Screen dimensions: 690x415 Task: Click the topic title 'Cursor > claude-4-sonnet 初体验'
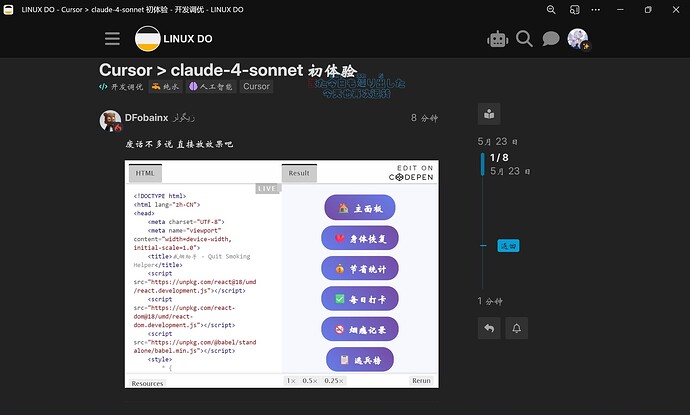click(228, 70)
